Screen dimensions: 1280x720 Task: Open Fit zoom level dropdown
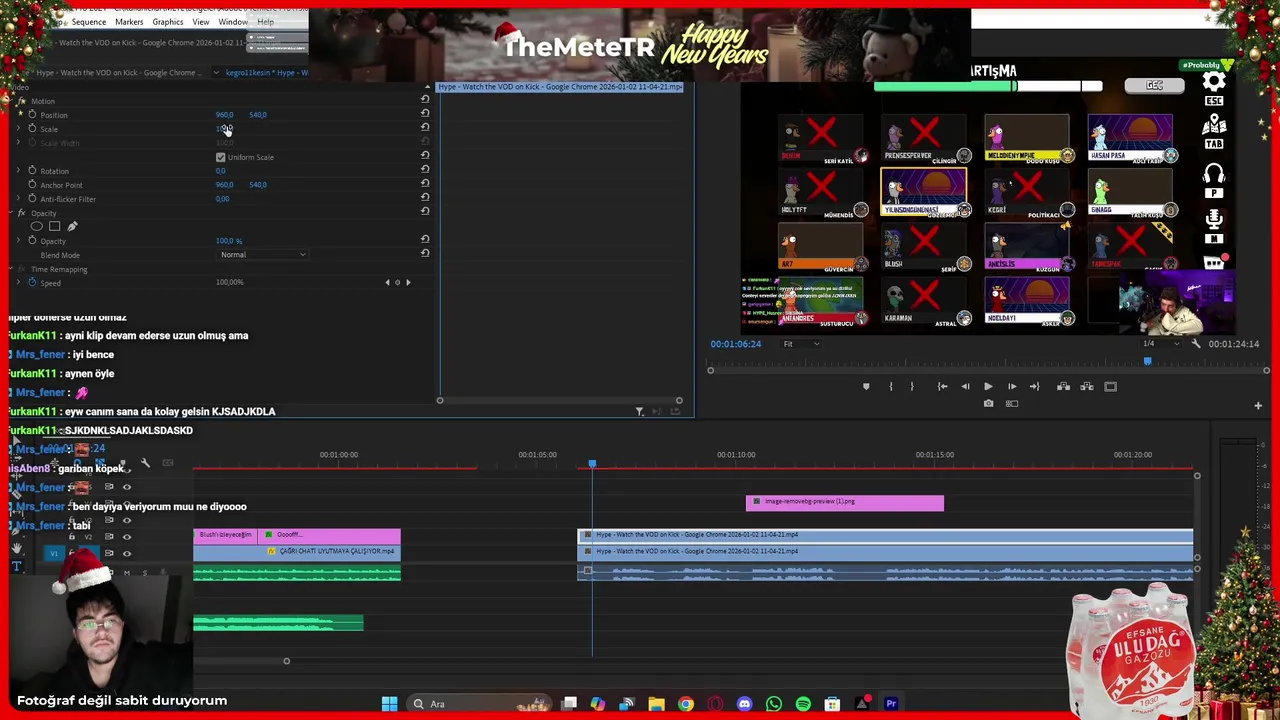801,344
